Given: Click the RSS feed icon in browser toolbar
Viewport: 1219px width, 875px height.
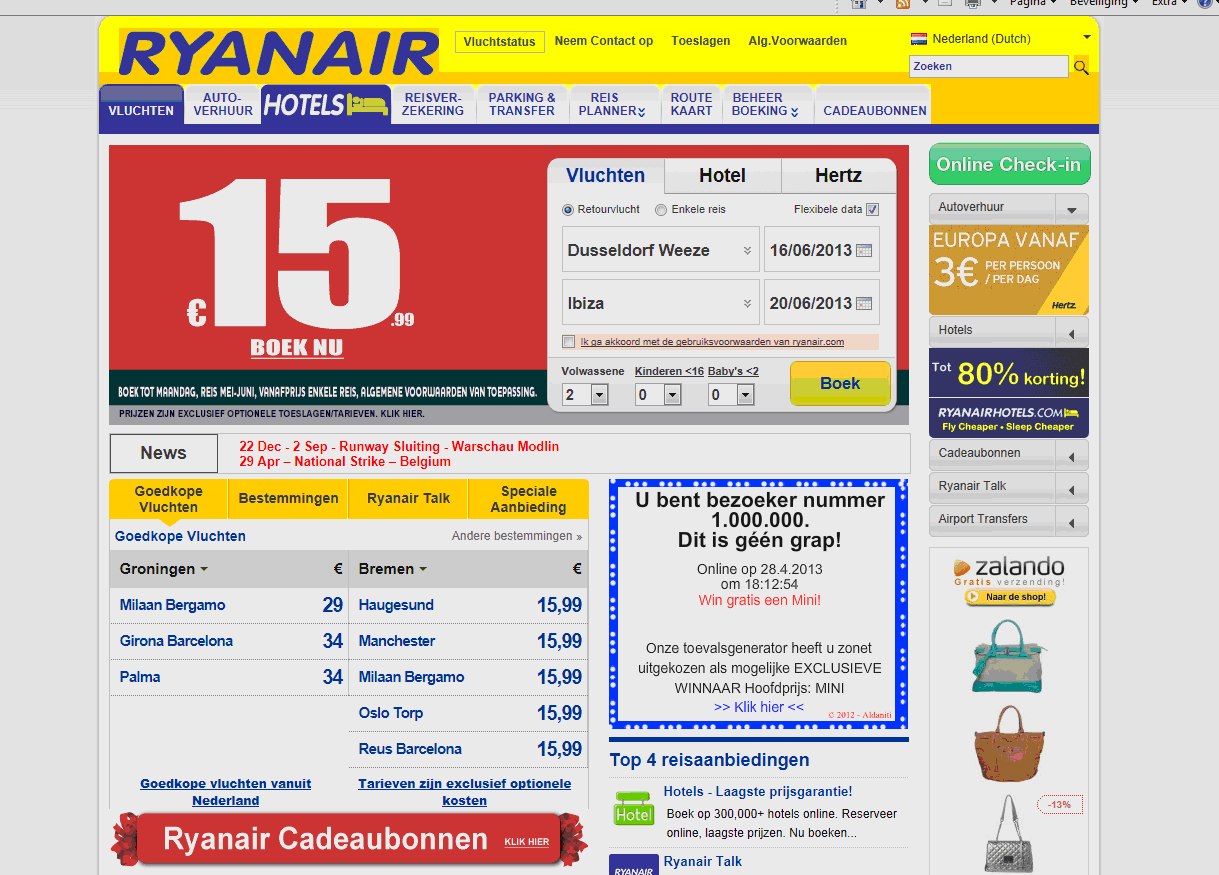Looking at the screenshot, I should coord(903,4).
